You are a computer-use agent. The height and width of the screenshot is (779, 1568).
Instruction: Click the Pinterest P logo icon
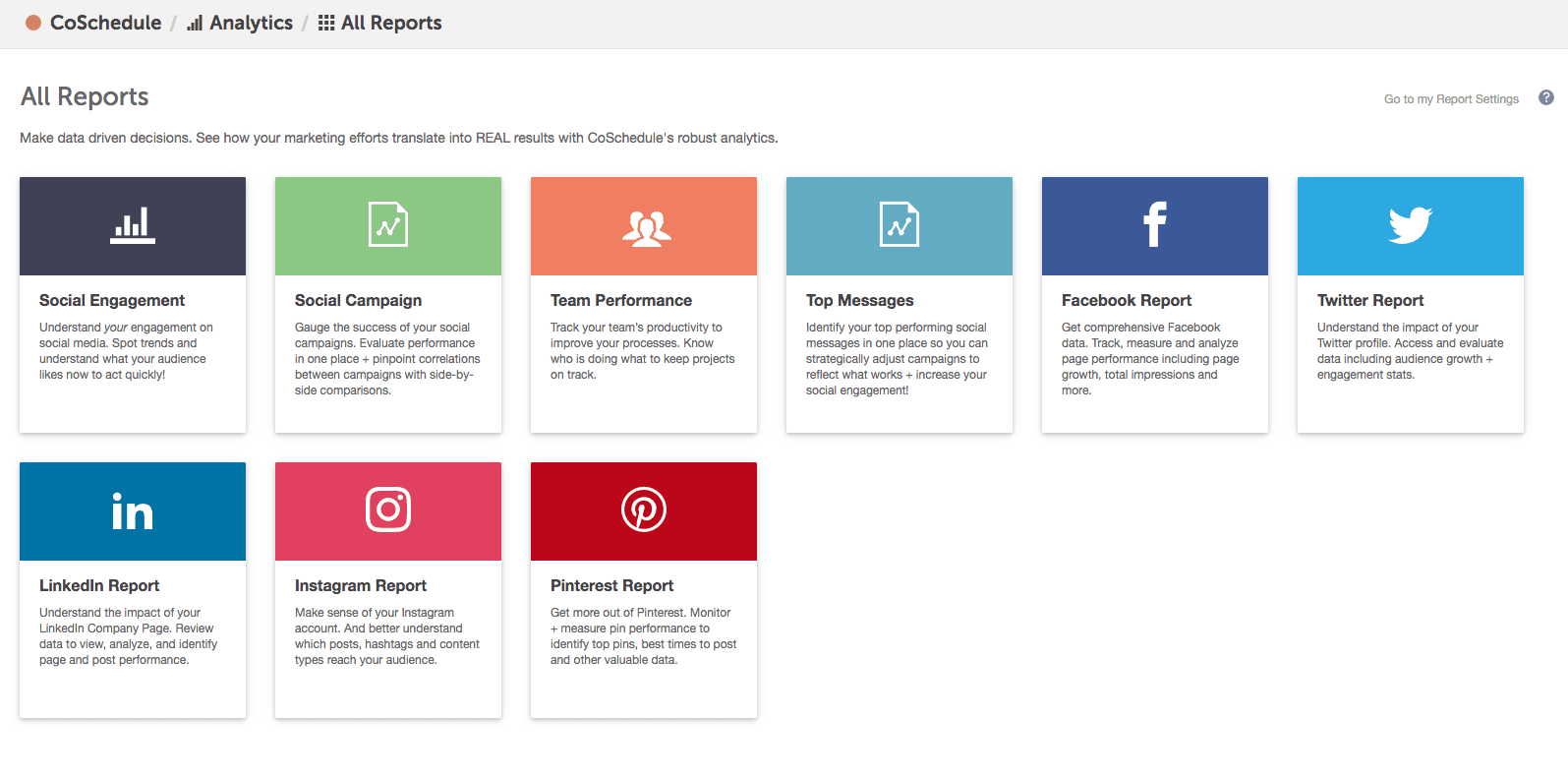coord(644,509)
